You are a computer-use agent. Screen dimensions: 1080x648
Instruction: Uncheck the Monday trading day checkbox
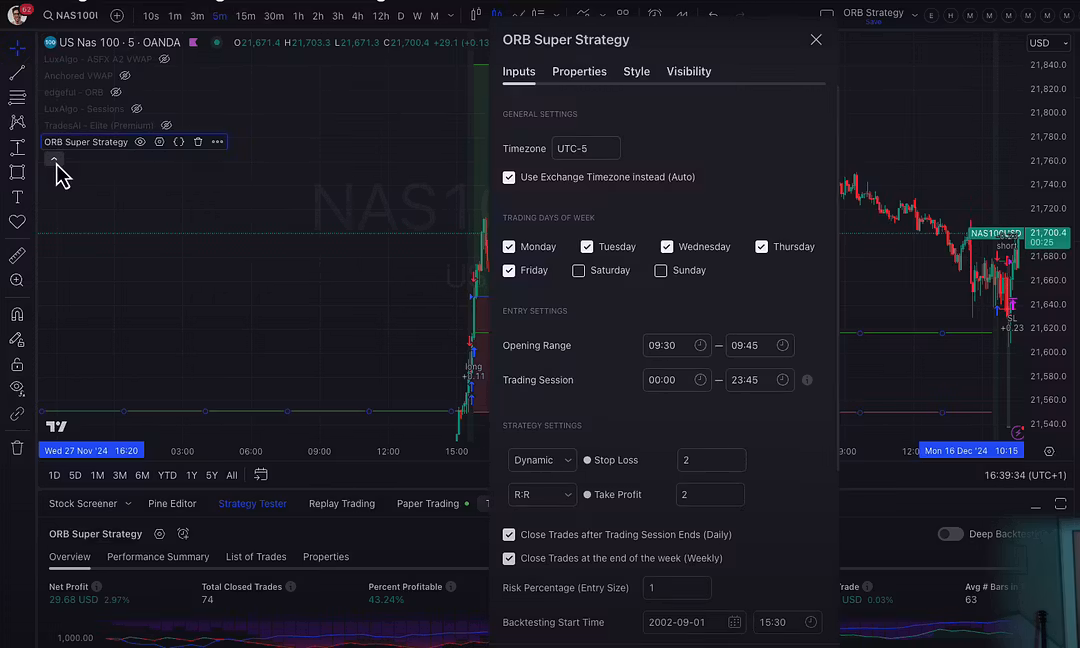[509, 247]
